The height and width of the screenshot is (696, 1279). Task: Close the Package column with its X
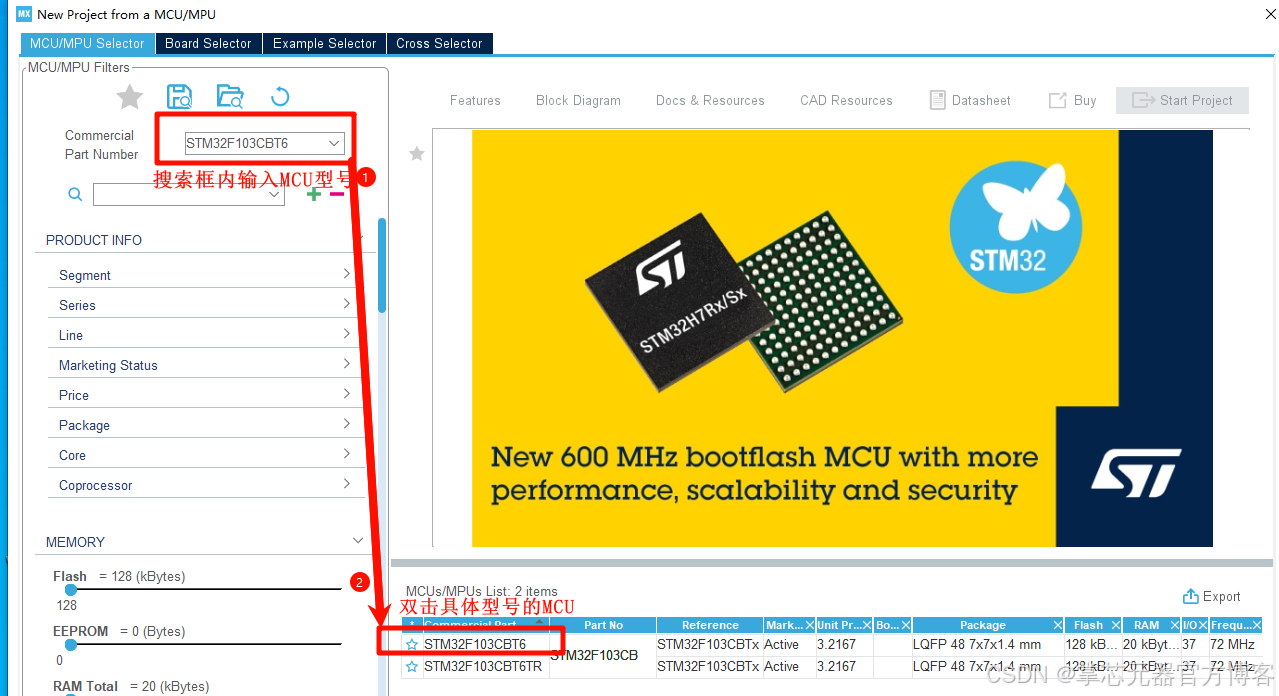1057,626
